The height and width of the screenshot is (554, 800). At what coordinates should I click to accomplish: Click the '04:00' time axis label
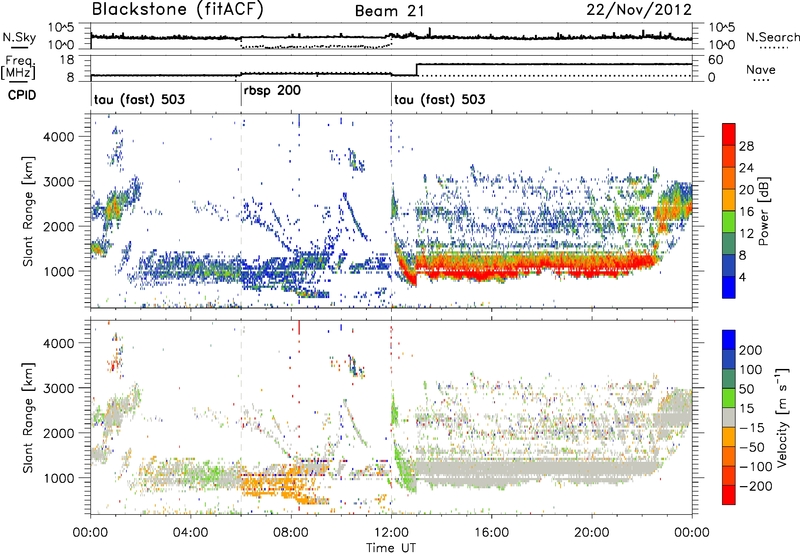191,533
